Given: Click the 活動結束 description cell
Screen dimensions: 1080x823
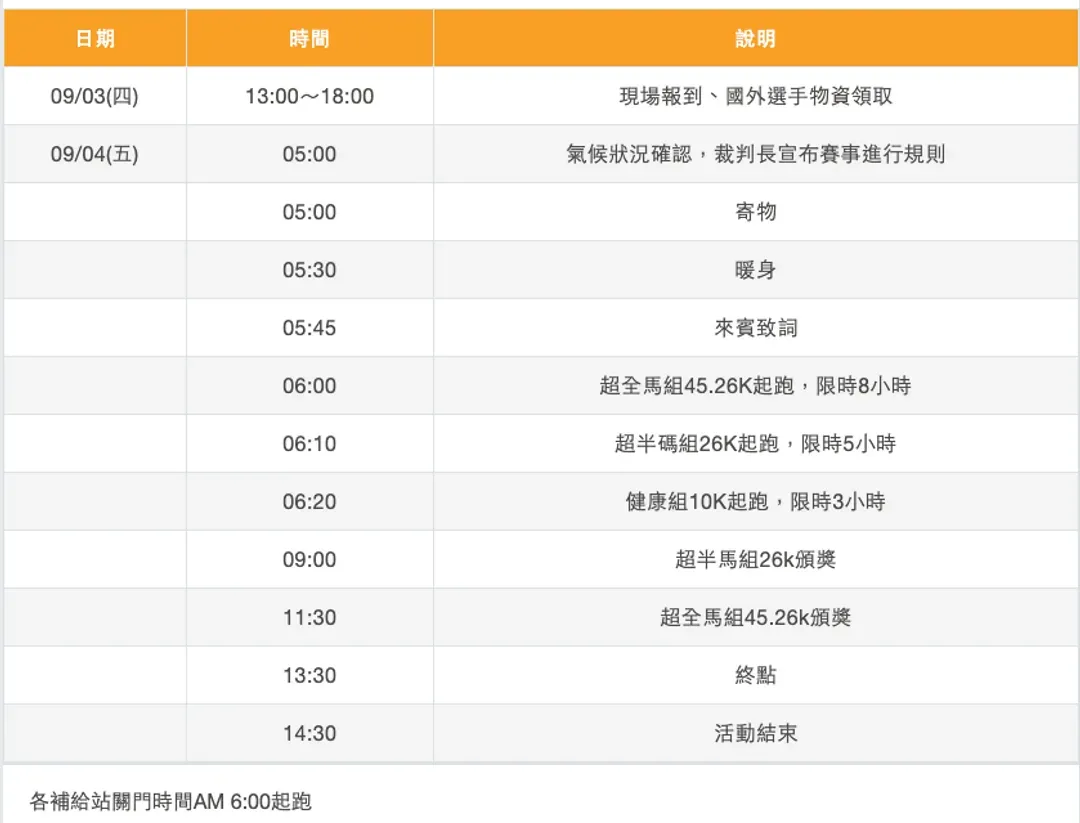Looking at the screenshot, I should tap(755, 734).
